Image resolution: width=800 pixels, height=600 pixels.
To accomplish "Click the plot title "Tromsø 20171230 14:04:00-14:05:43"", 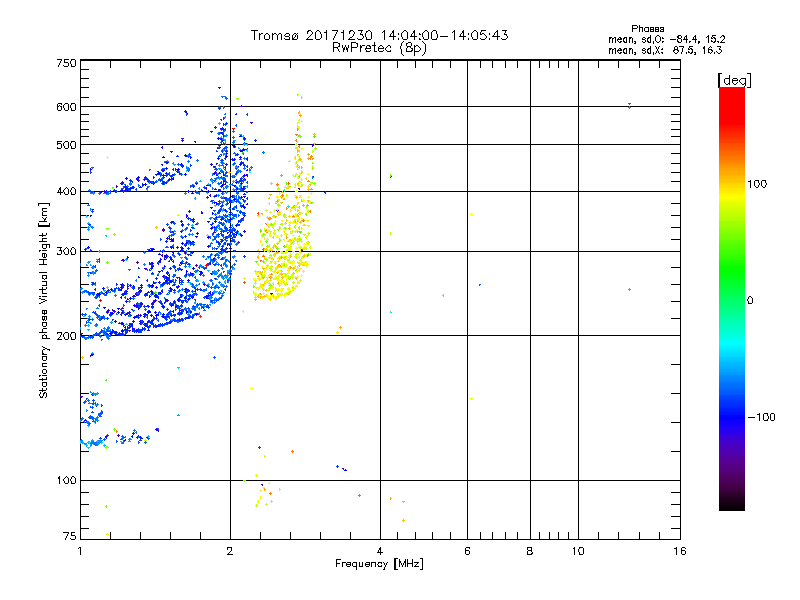I will (x=379, y=35).
